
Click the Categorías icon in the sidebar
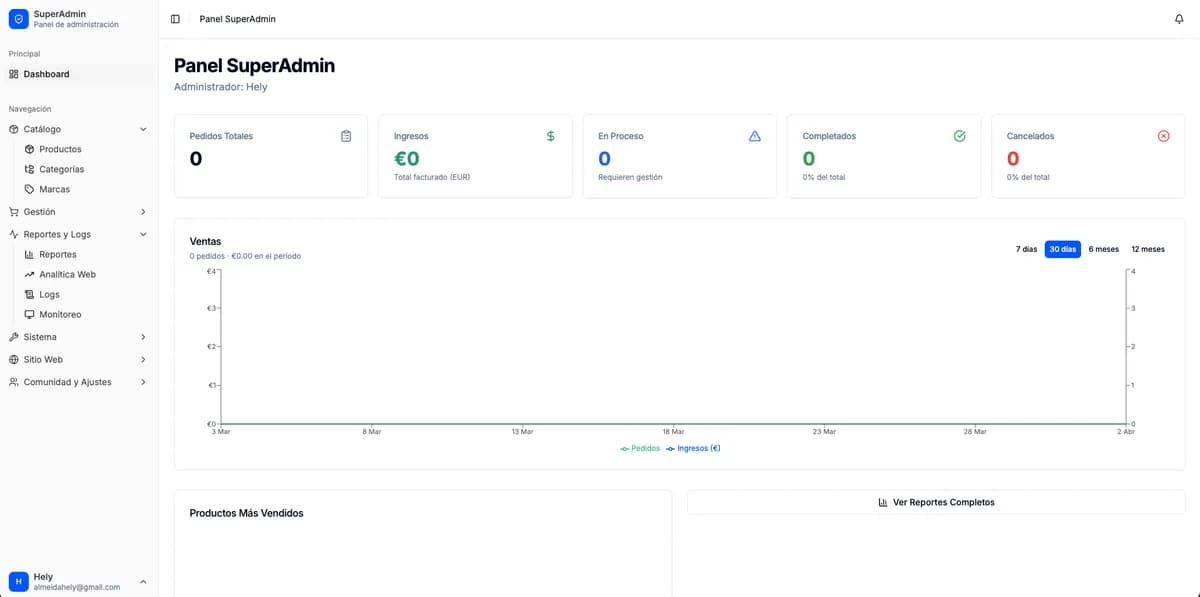coord(28,169)
